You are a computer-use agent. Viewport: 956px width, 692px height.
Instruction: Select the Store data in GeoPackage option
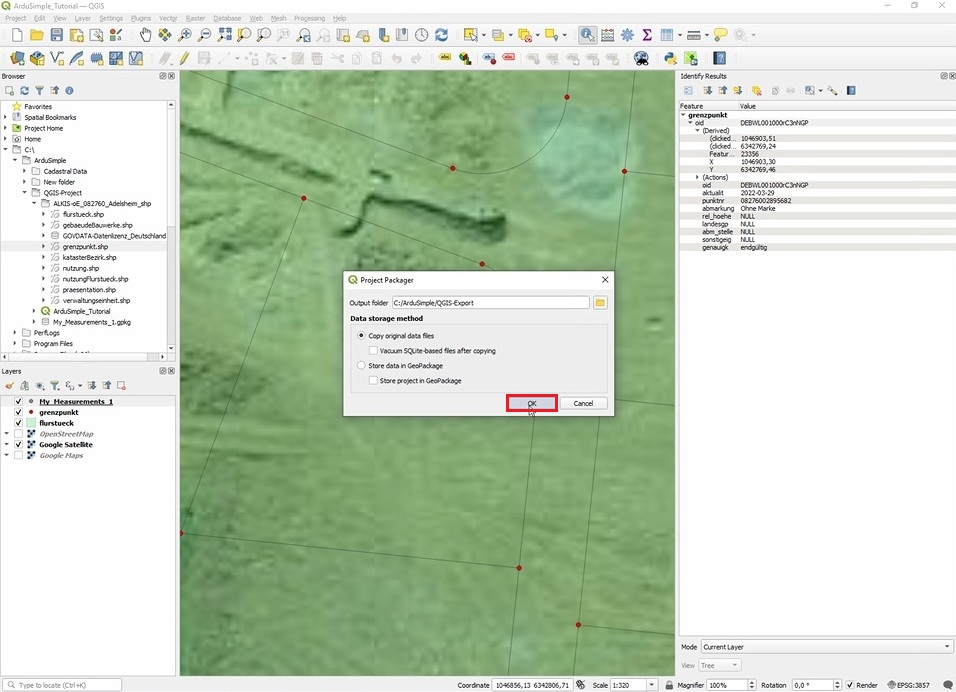point(362,366)
